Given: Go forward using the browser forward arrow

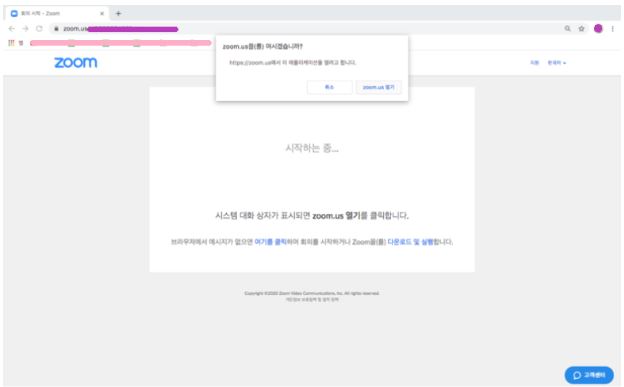Looking at the screenshot, I should [x=25, y=29].
